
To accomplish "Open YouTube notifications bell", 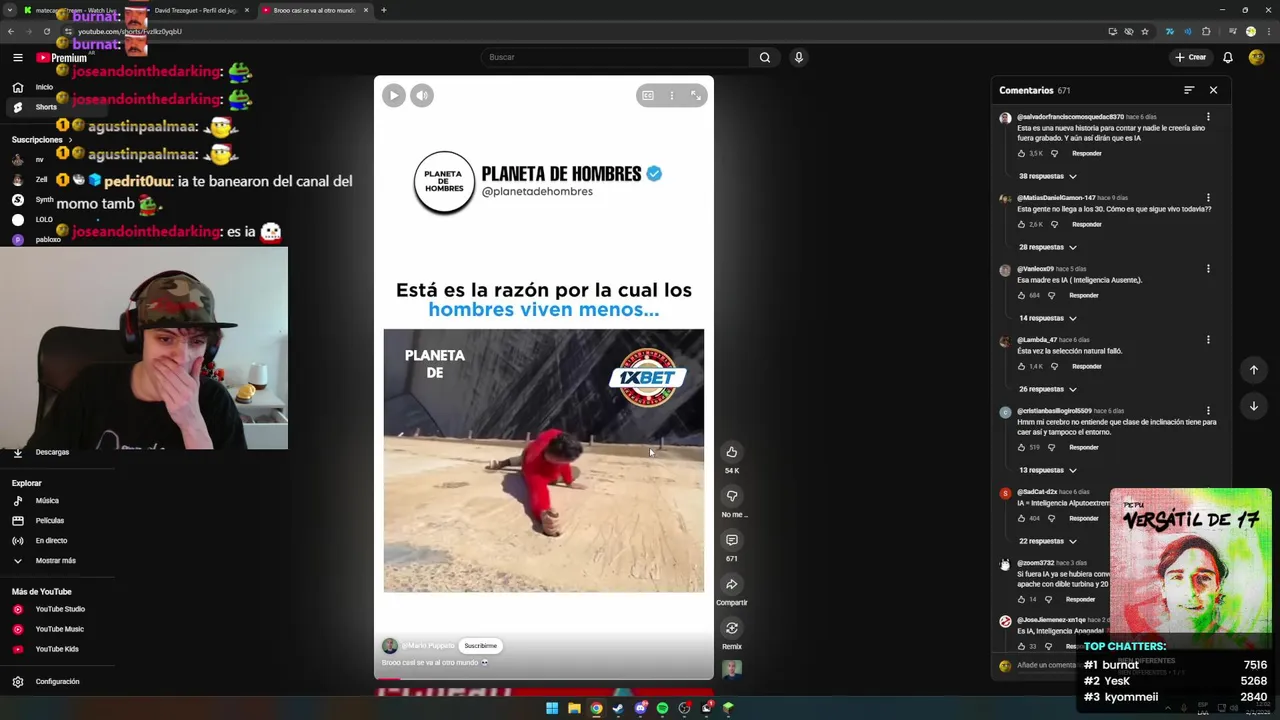I will (1228, 57).
